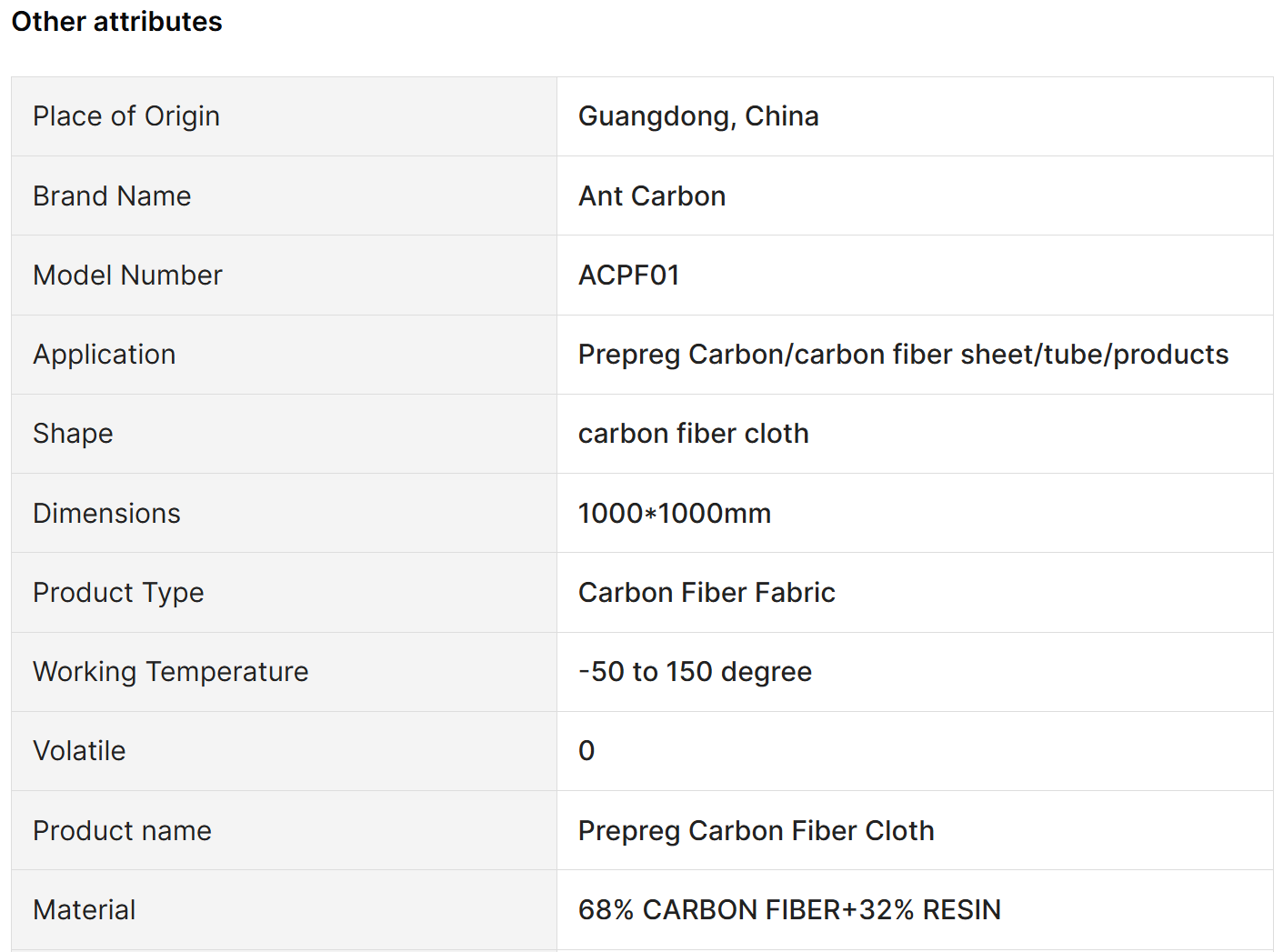Click Prepreg Carbon/carbon fiber sheet/tube/products text
Screen dimensions: 1283x952
point(903,355)
